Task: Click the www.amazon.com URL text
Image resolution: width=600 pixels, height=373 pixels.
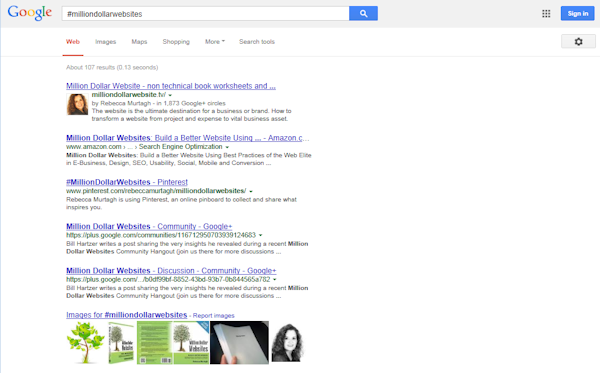Action: click(94, 147)
